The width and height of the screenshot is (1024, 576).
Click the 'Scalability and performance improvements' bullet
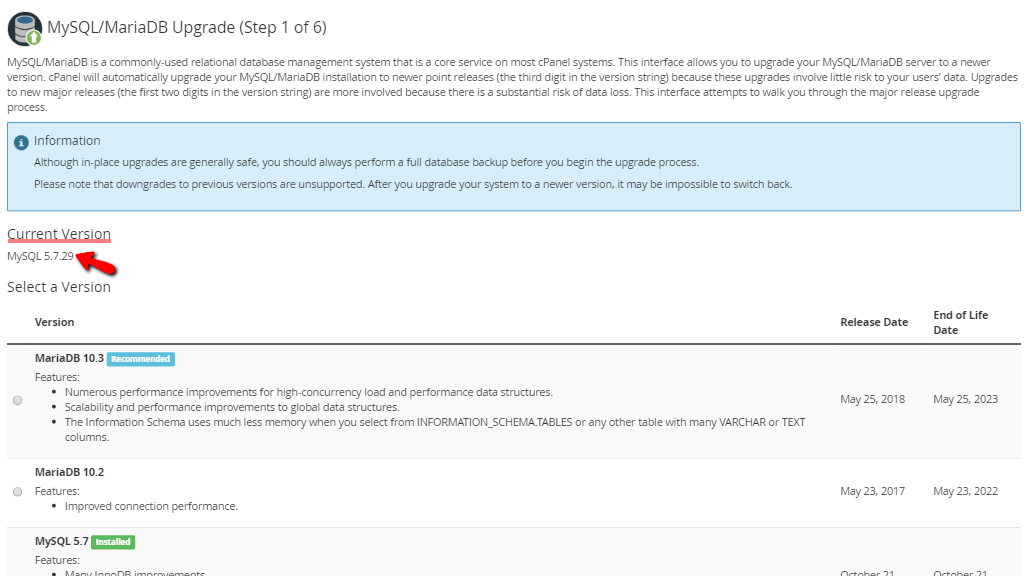pyautogui.click(x=232, y=408)
